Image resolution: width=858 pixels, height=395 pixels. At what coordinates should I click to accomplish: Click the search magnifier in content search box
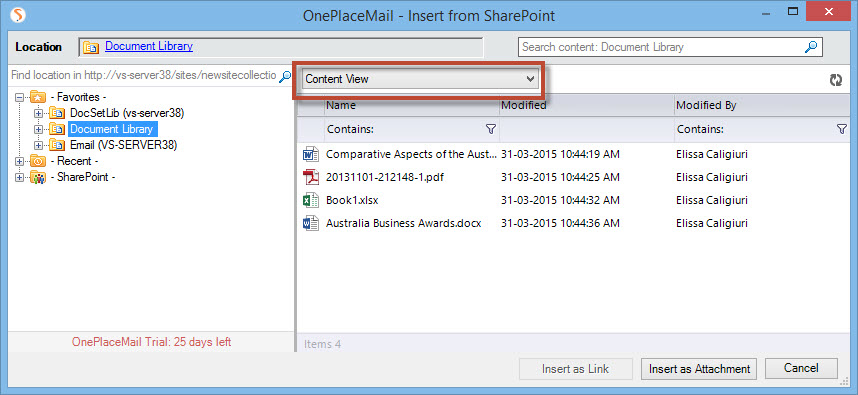pos(811,47)
